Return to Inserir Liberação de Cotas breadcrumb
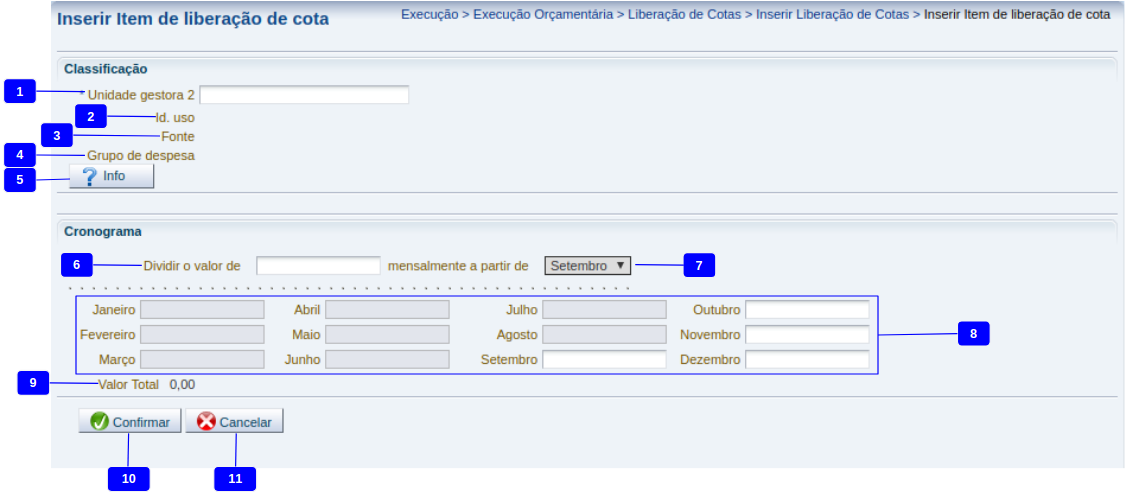This screenshot has width=1127, height=494. click(x=832, y=15)
